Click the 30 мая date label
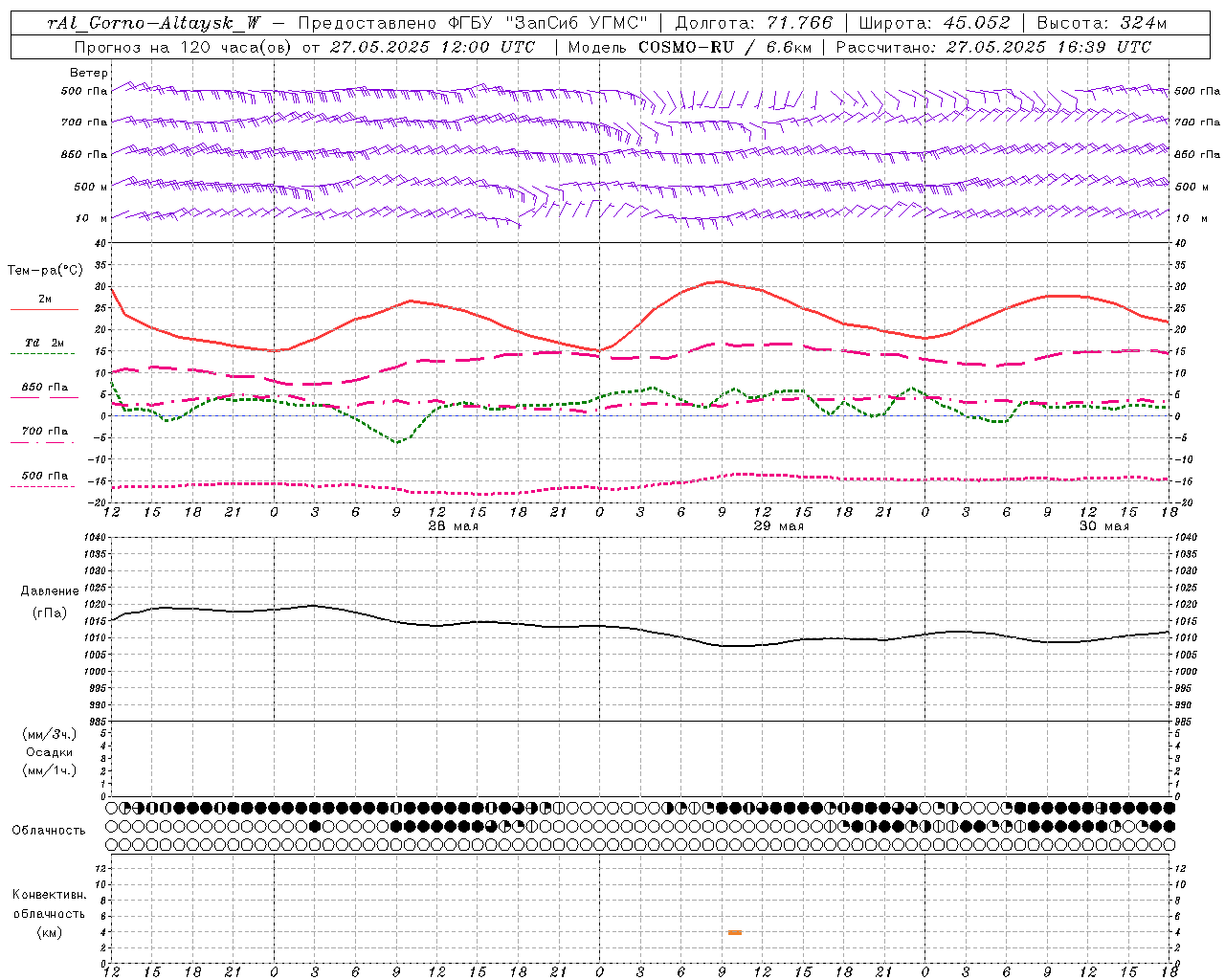This screenshot has width=1225, height=980. (x=1104, y=526)
